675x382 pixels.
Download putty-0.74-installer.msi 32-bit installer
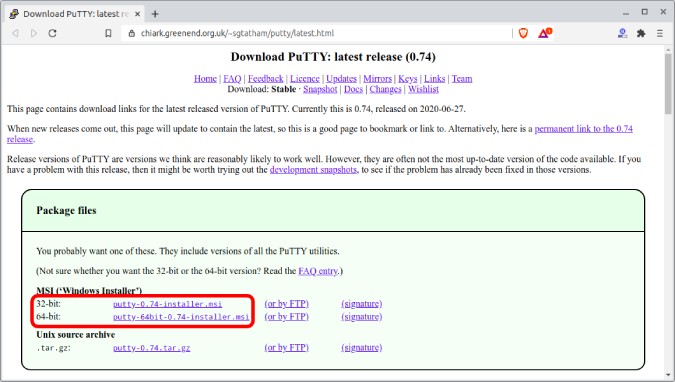(167, 304)
